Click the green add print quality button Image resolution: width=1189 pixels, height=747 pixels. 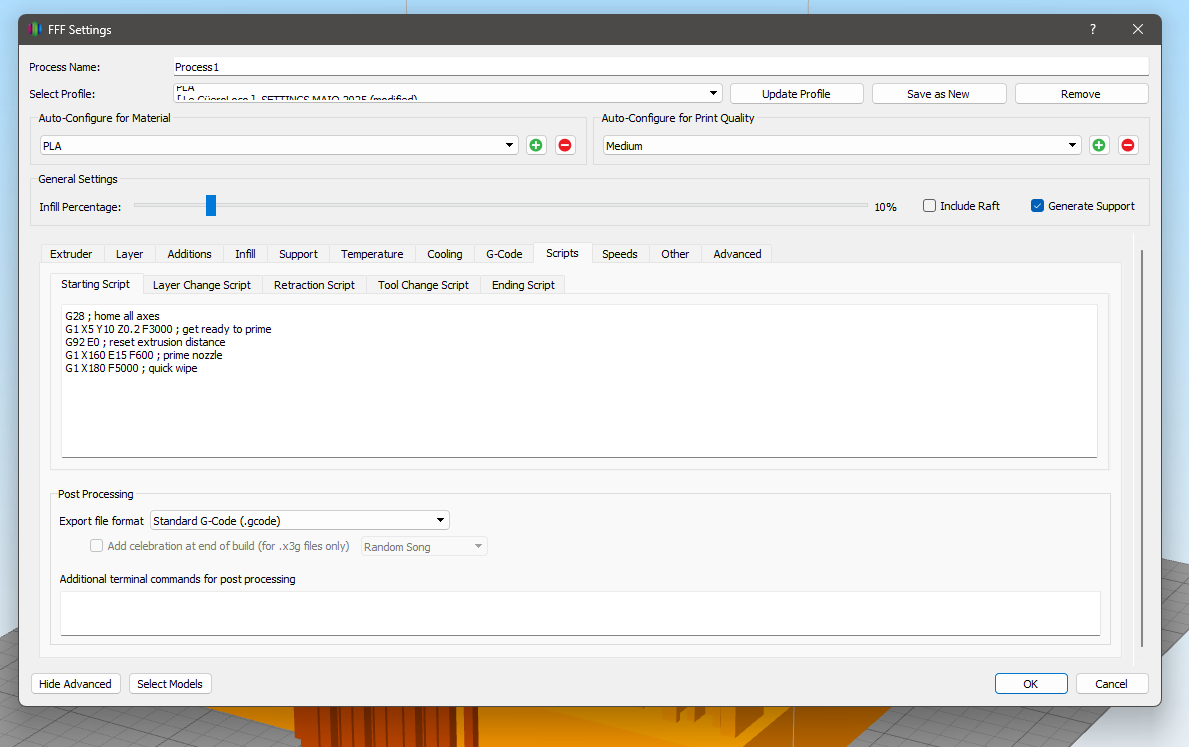point(1099,145)
